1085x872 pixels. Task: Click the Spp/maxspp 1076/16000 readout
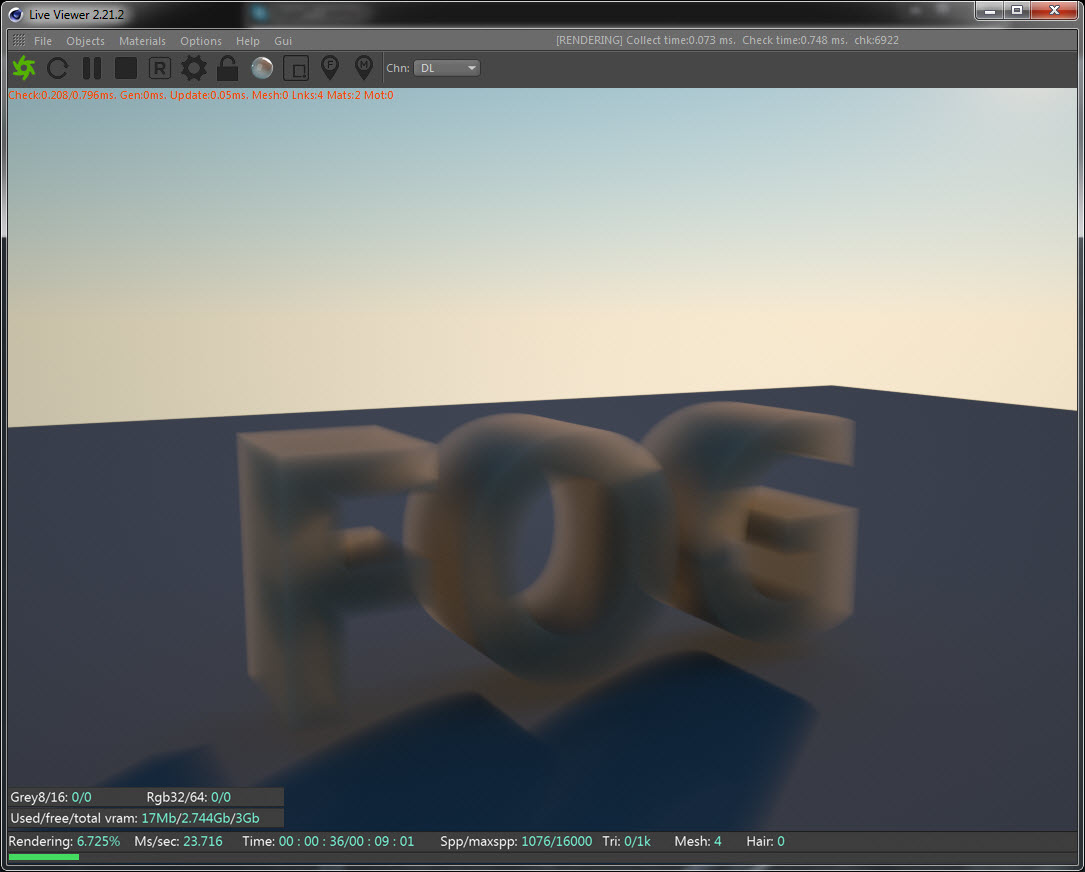pos(516,842)
